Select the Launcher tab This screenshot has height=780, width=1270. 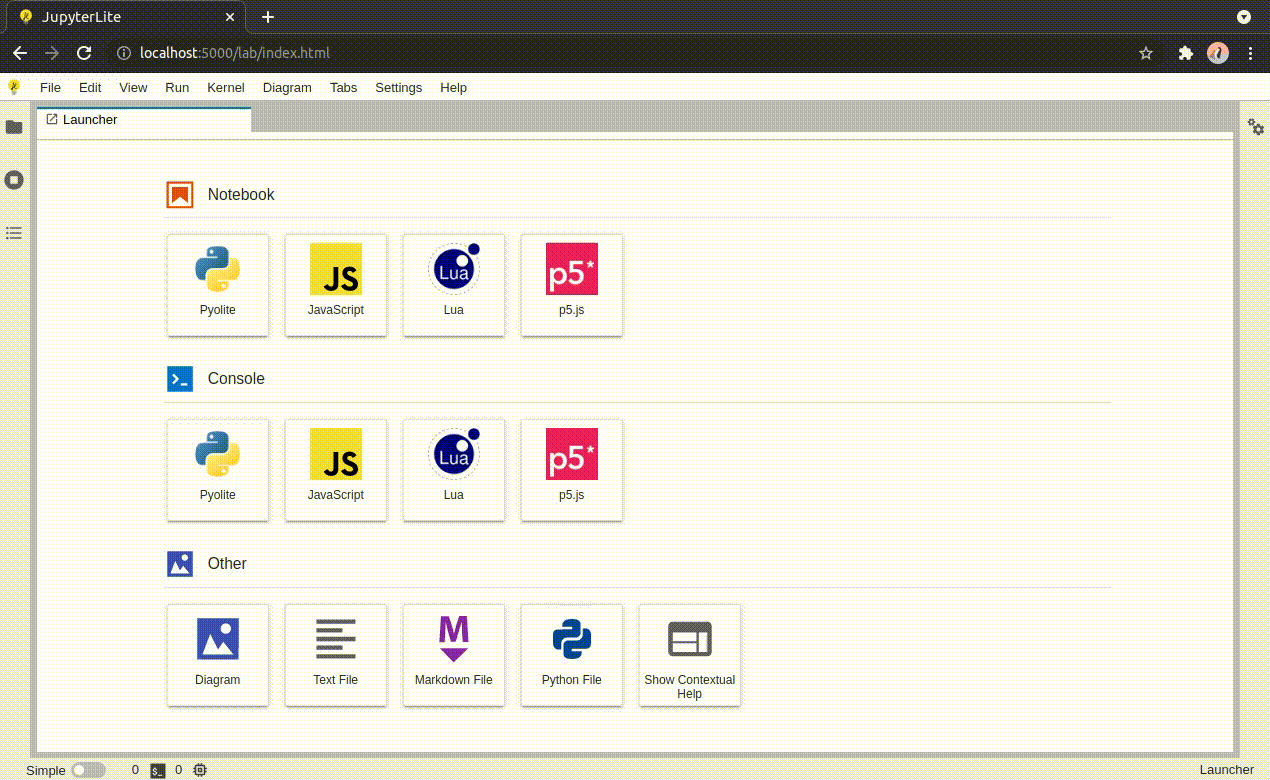point(144,120)
